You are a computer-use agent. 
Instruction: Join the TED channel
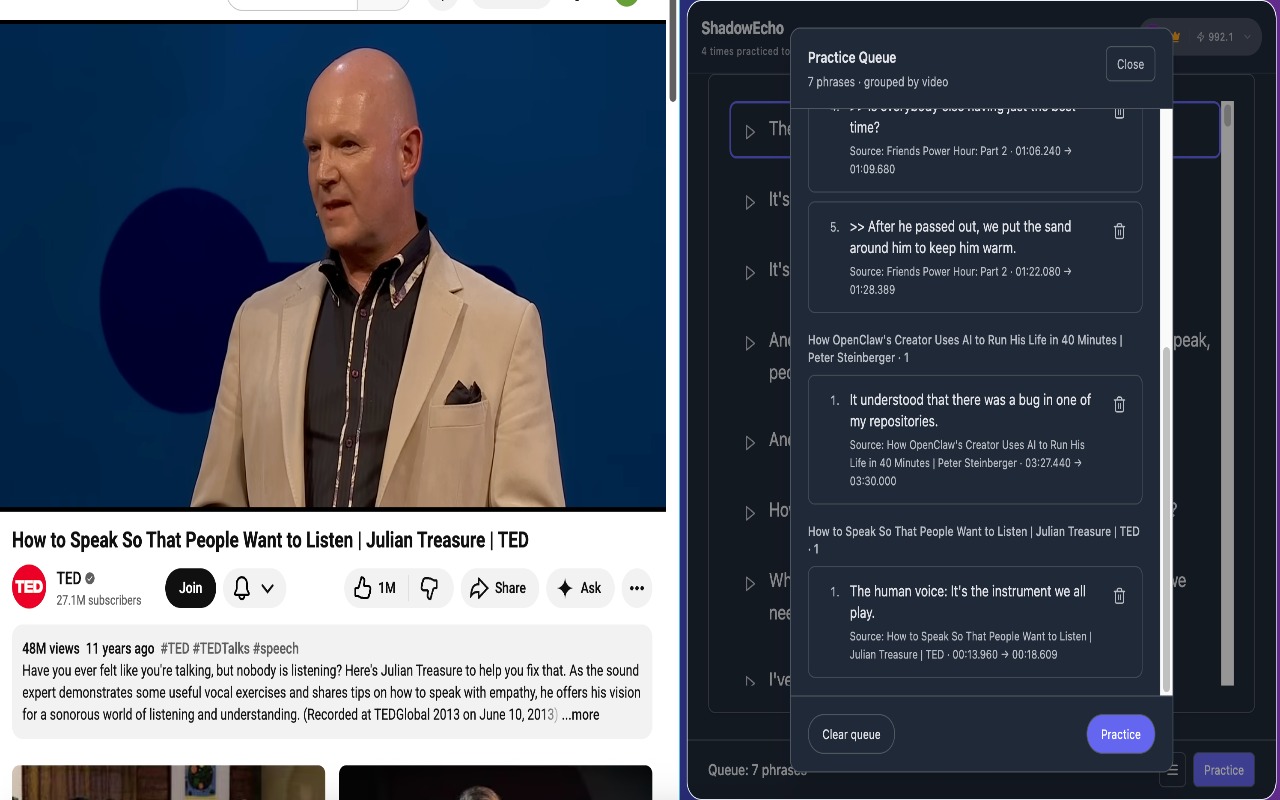[x=190, y=588]
